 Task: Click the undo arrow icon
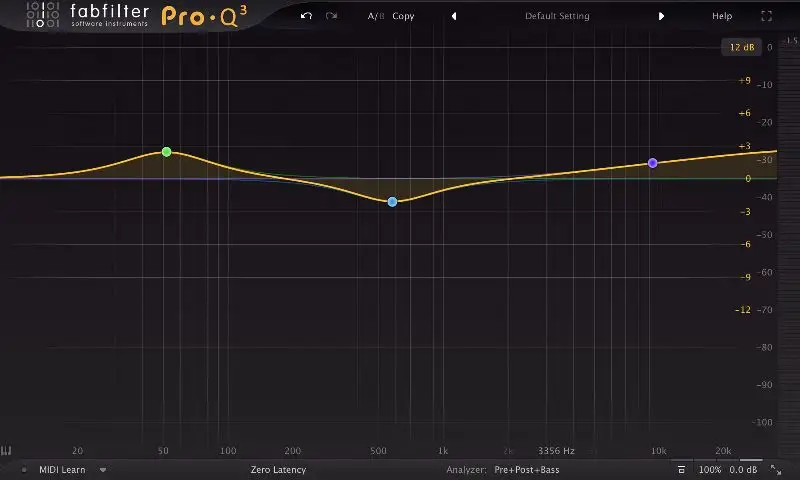tap(306, 16)
